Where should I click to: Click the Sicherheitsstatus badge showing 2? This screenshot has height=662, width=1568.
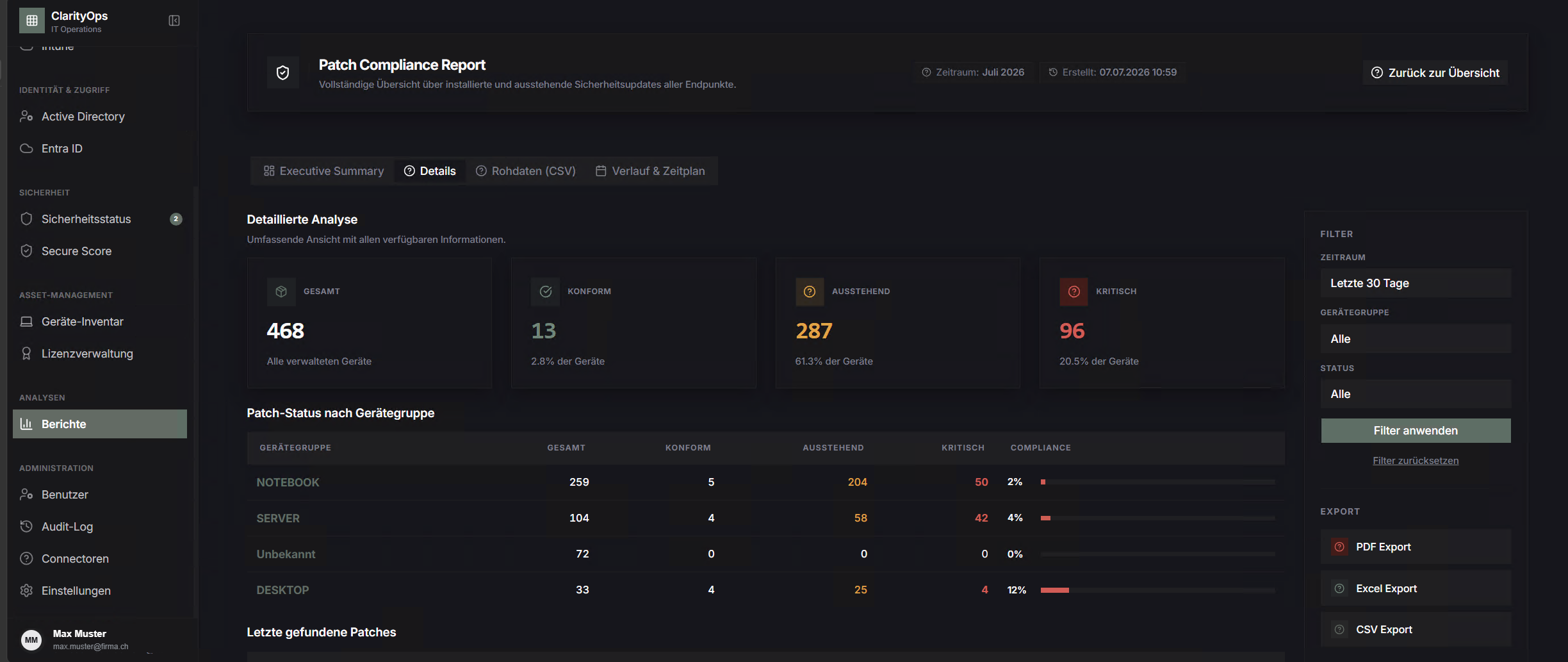tap(176, 219)
